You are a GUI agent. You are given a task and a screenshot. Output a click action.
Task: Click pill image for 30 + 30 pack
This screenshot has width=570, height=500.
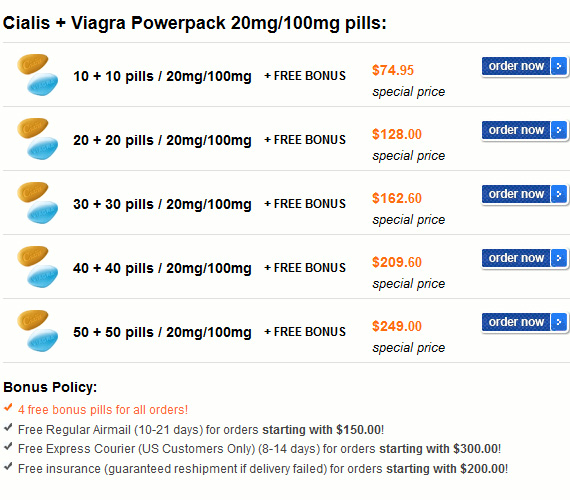(37, 203)
